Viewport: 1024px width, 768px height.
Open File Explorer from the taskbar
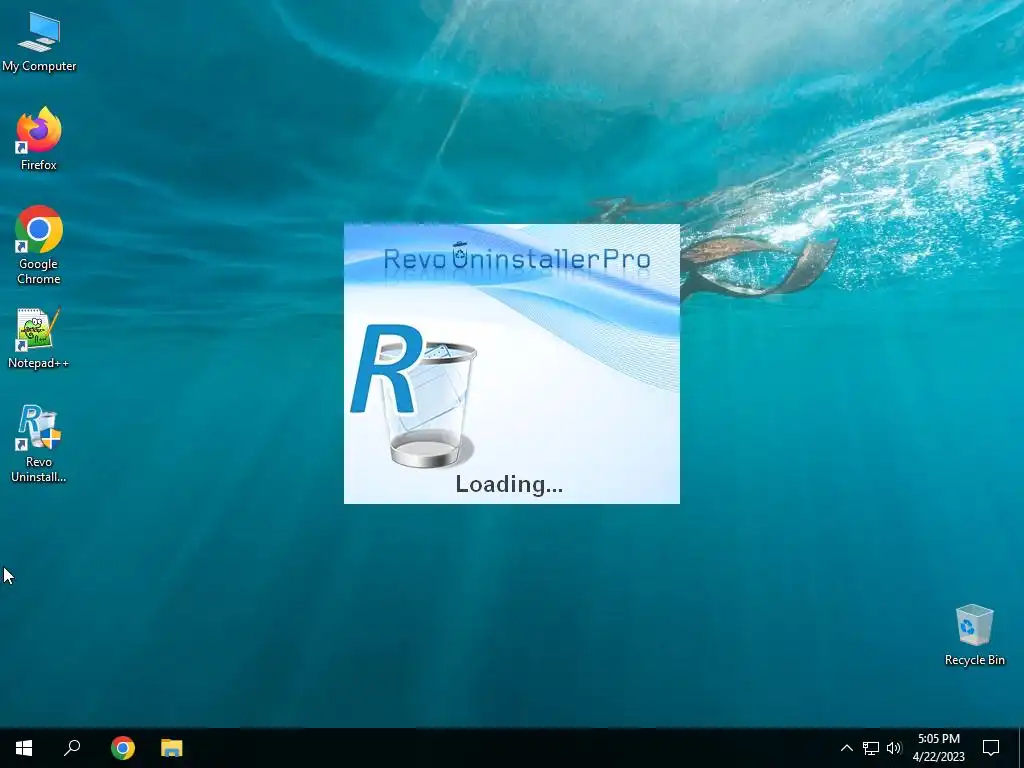(172, 748)
